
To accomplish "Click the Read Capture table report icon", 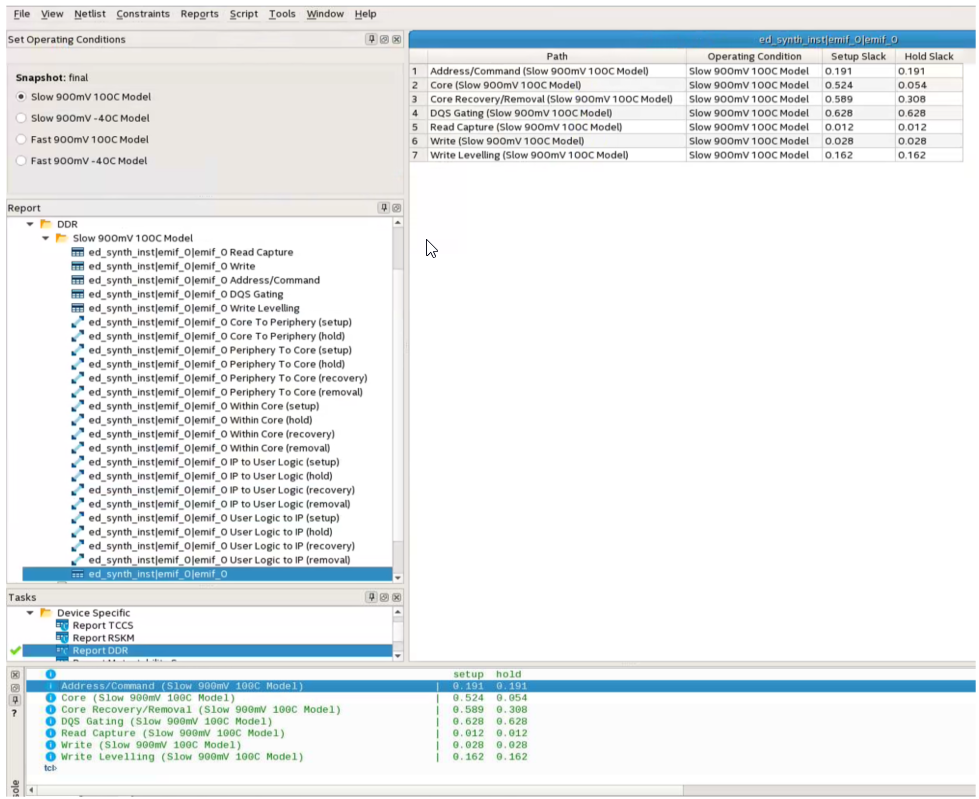I will 78,253.
